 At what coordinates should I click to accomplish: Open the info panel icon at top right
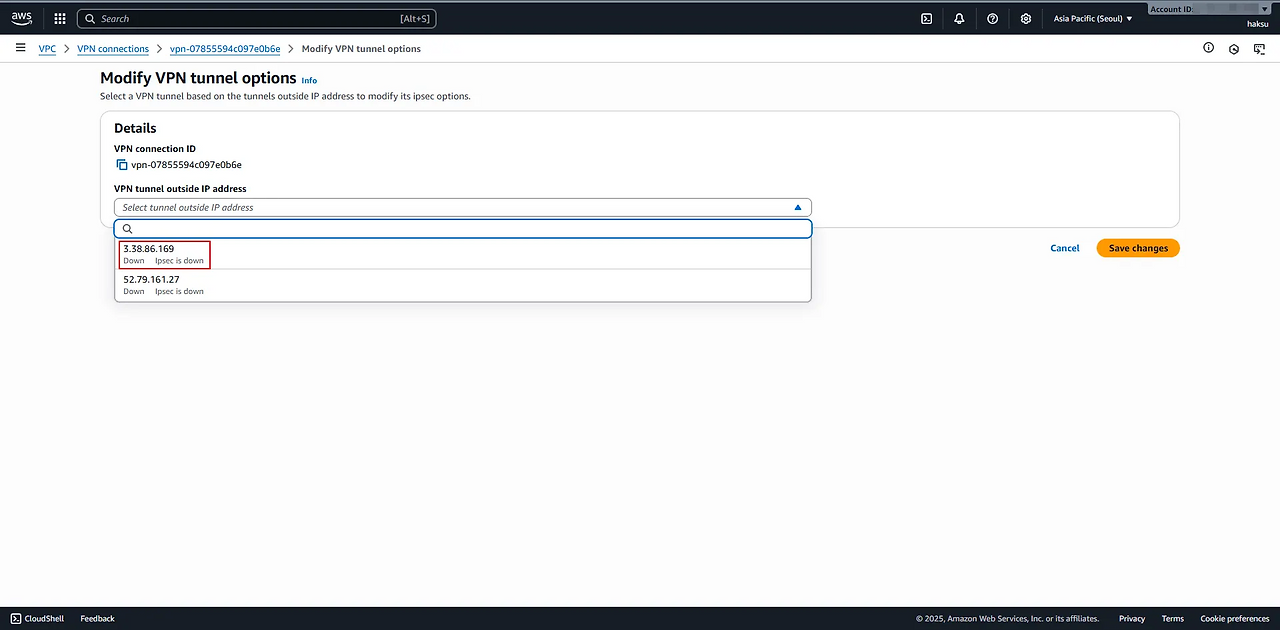click(x=1208, y=48)
